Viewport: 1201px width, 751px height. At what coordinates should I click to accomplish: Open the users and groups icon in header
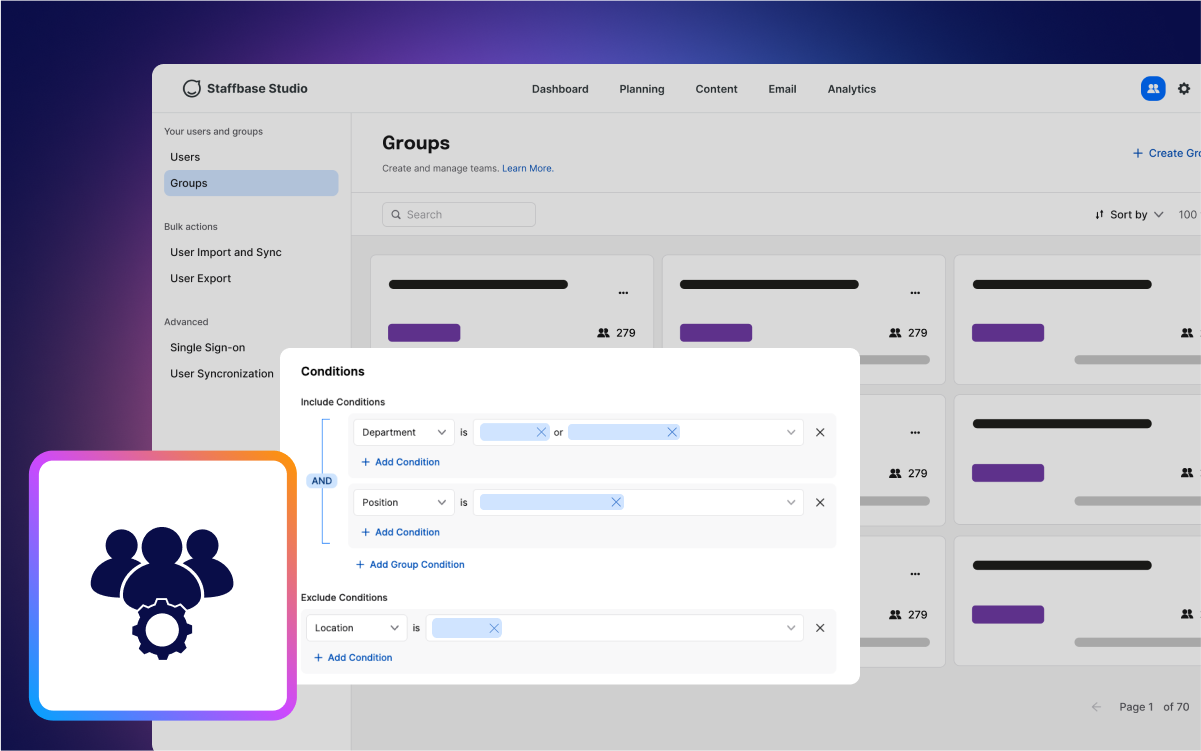(1153, 89)
